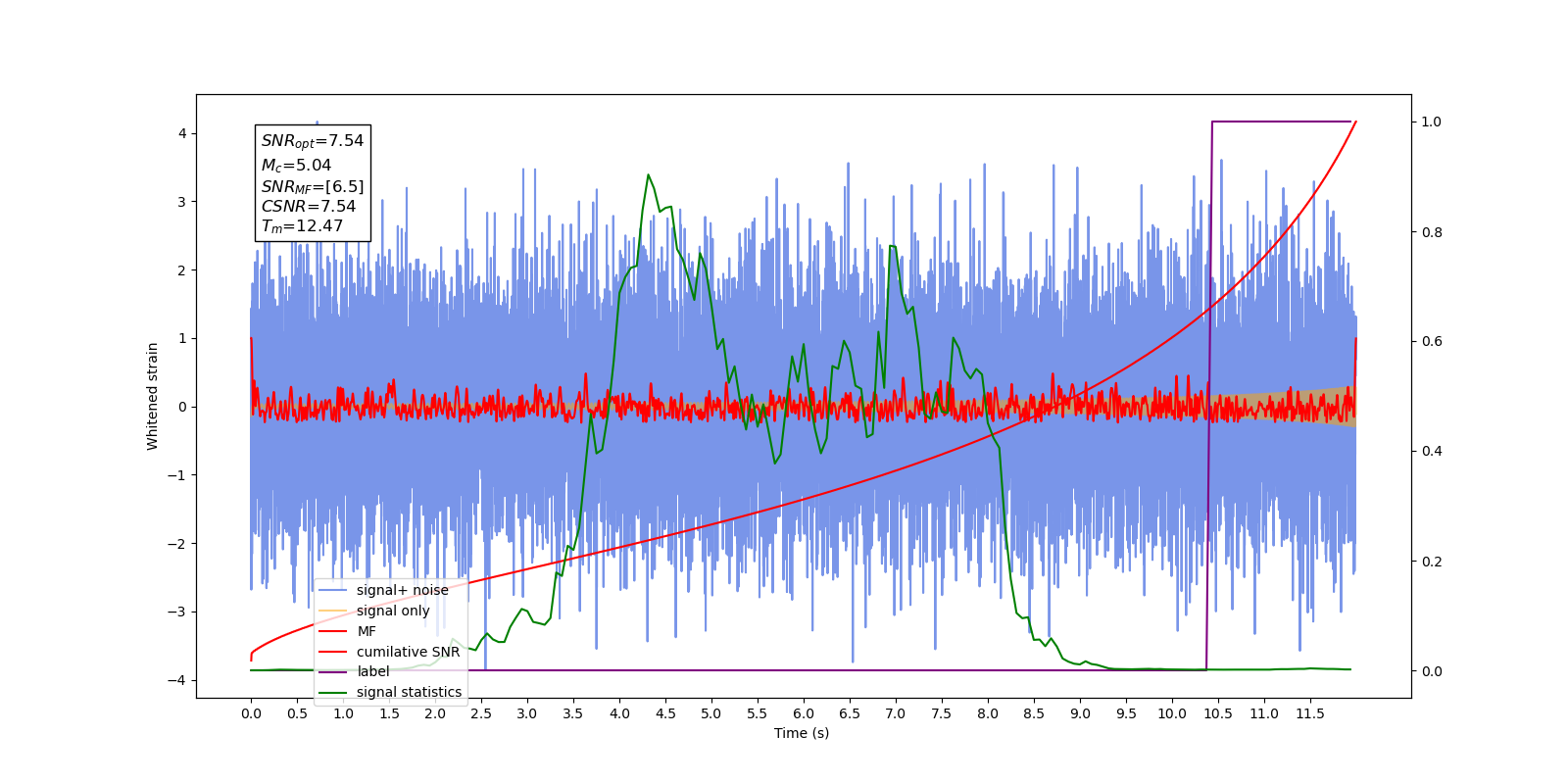Click the left y-axis tick label 4

(x=182, y=133)
